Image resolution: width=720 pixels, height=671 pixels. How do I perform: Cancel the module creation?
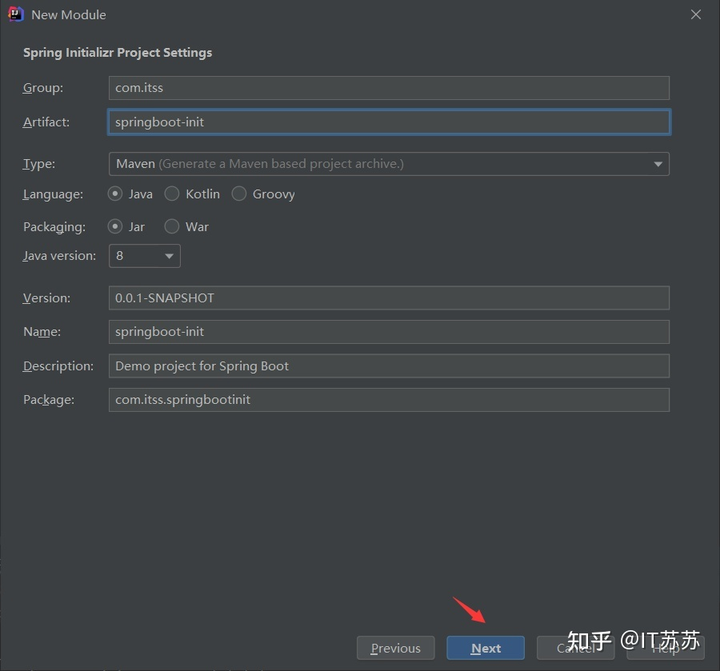click(x=576, y=648)
